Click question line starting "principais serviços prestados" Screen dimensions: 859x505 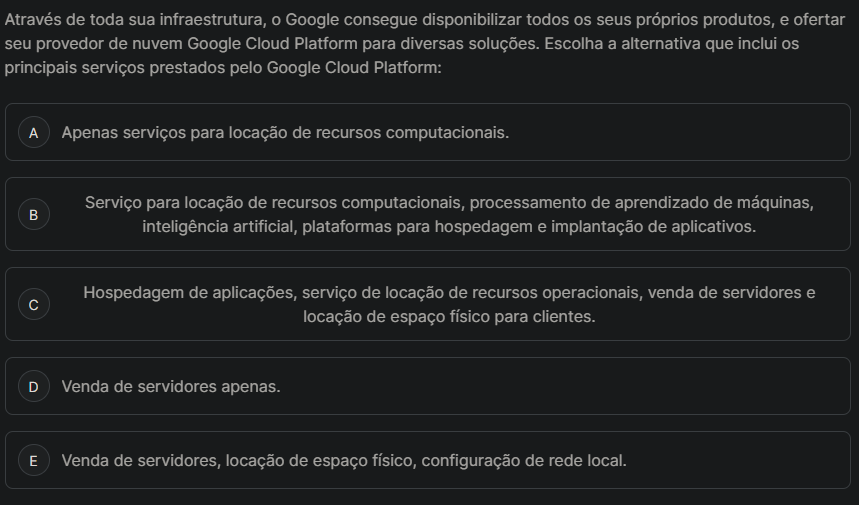click(223, 69)
